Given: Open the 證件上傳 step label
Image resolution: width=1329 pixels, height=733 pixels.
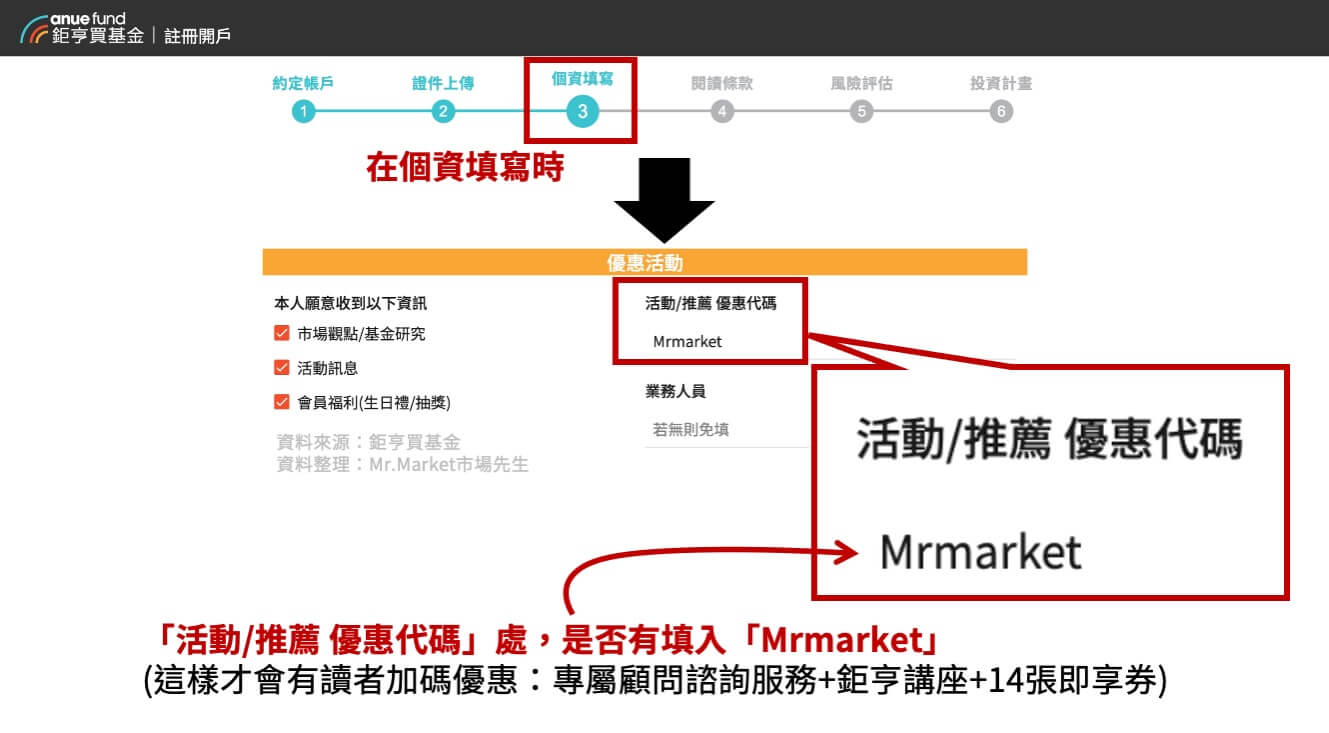Looking at the screenshot, I should pyautogui.click(x=443, y=84).
